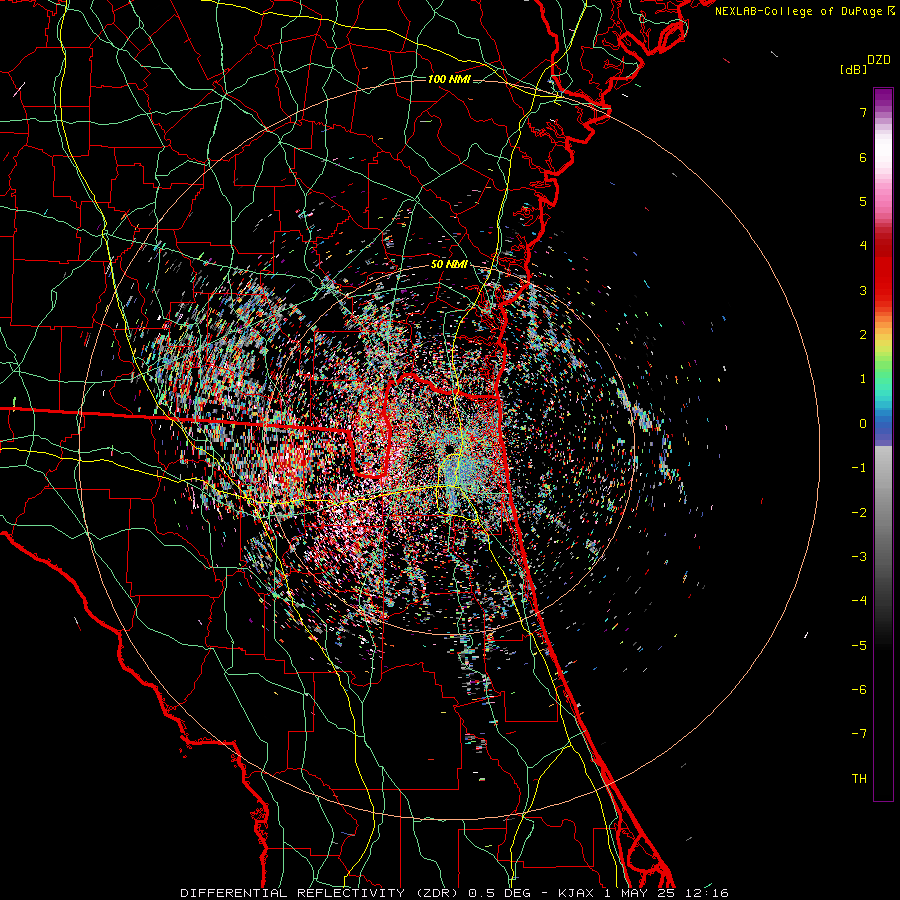Click the -5 value on the color scale
Image resolution: width=900 pixels, height=900 pixels.
pyautogui.click(x=859, y=646)
